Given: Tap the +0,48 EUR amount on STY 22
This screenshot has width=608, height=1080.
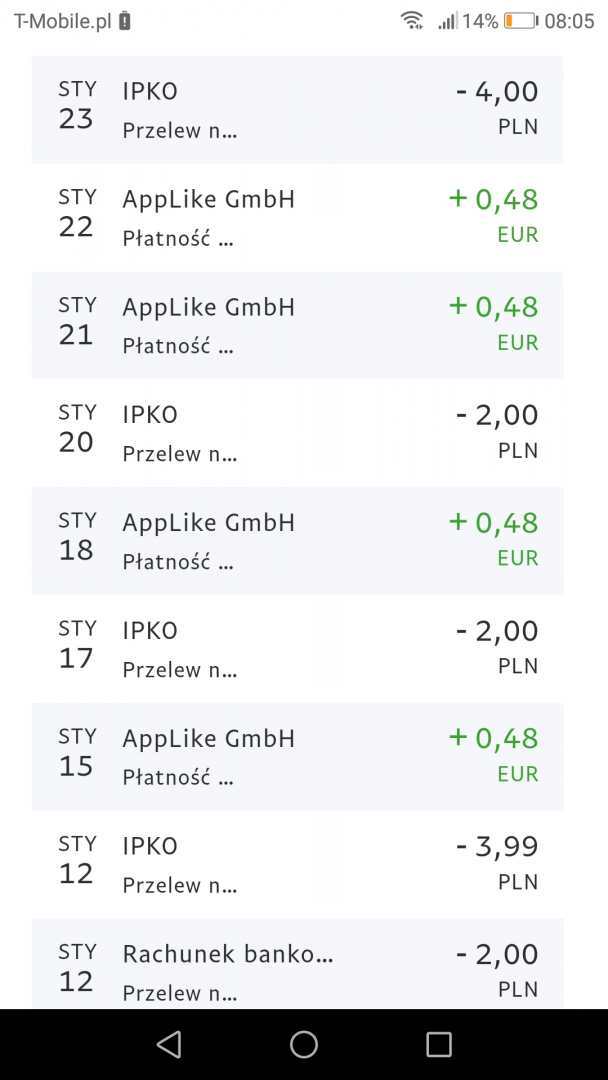Looking at the screenshot, I should coord(494,200).
